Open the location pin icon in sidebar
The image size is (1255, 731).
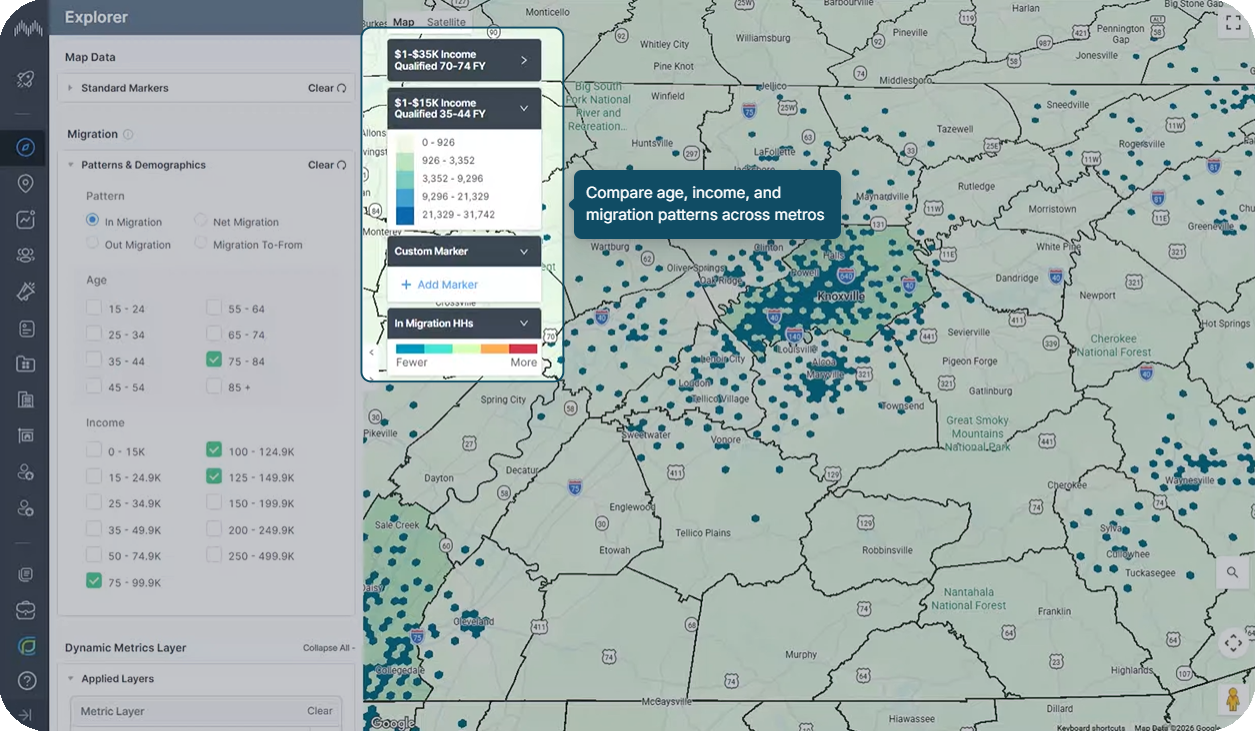point(26,184)
